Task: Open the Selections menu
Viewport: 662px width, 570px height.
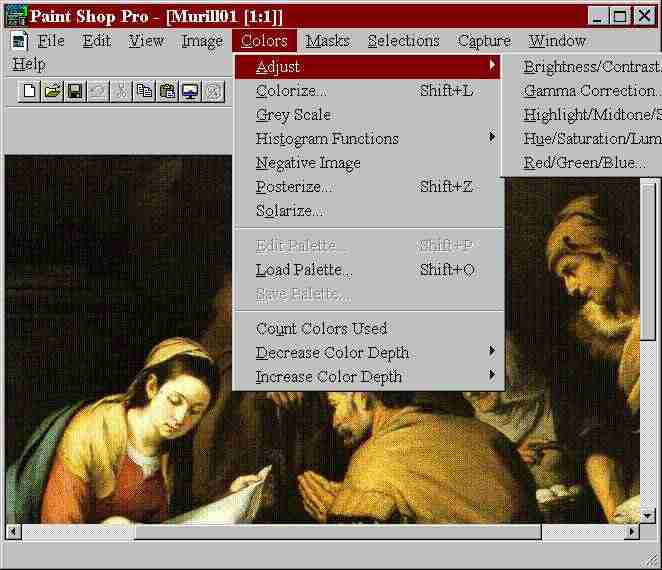Action: coord(403,41)
